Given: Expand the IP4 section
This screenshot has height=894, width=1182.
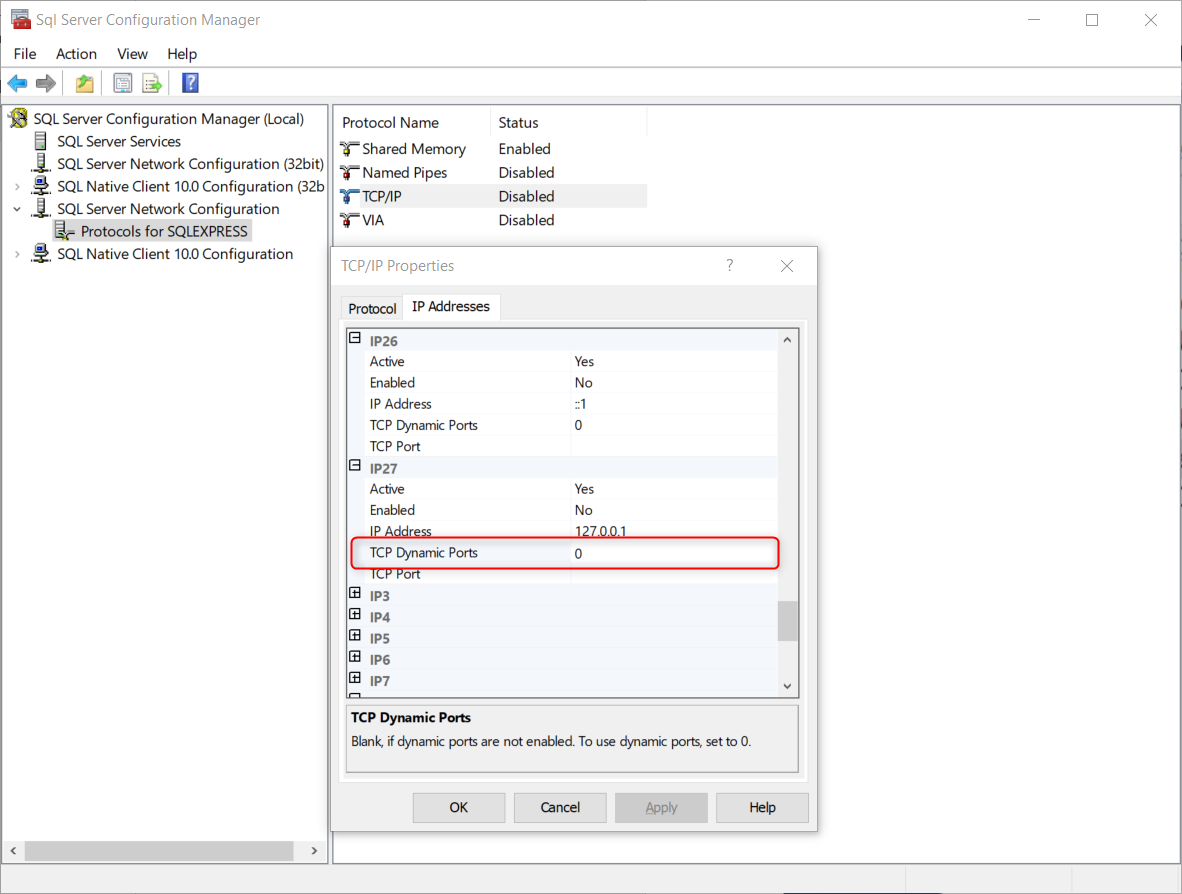Looking at the screenshot, I should (355, 614).
